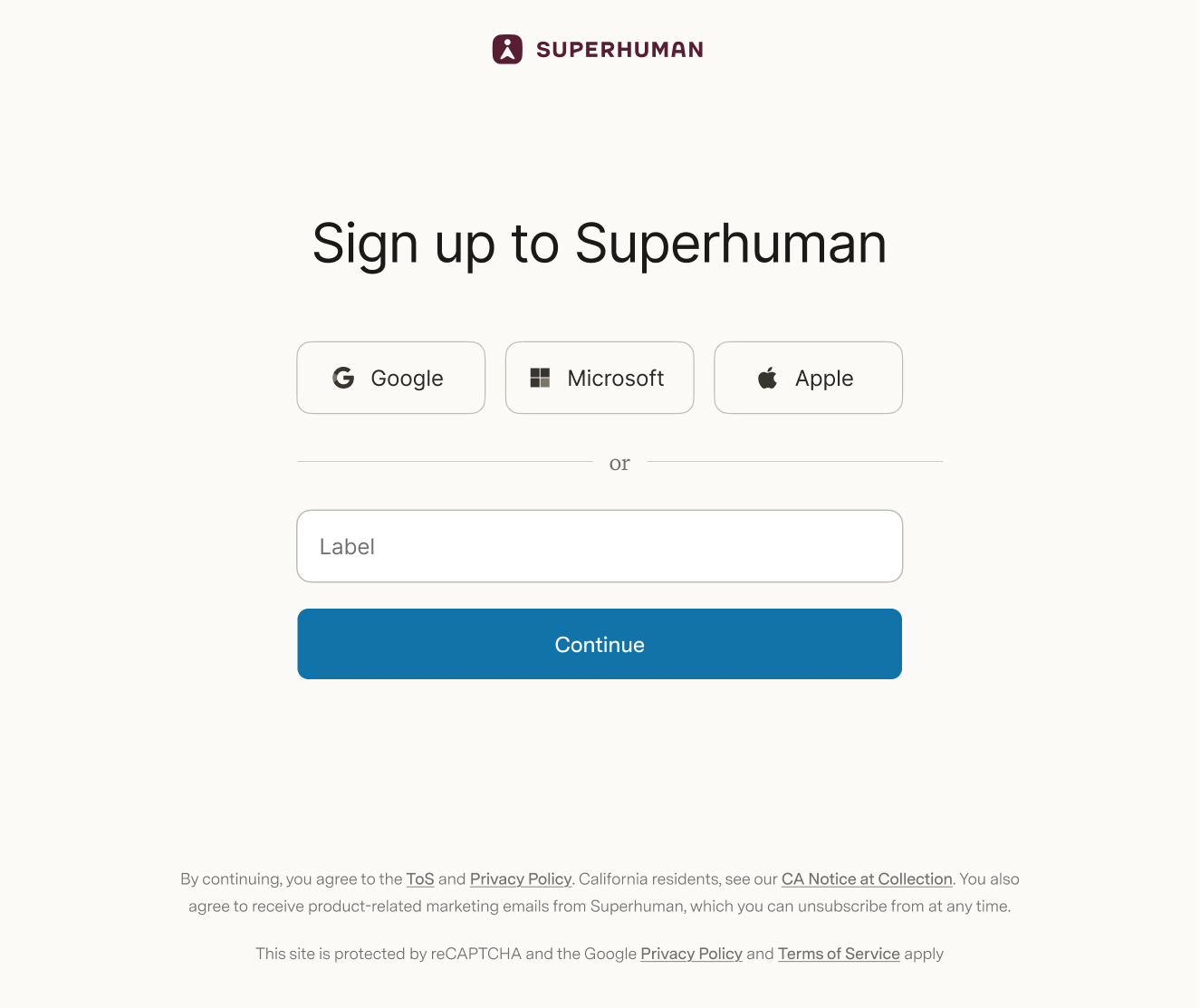The height and width of the screenshot is (1008, 1200).
Task: View the CA Notice at Collection link
Action: (866, 878)
